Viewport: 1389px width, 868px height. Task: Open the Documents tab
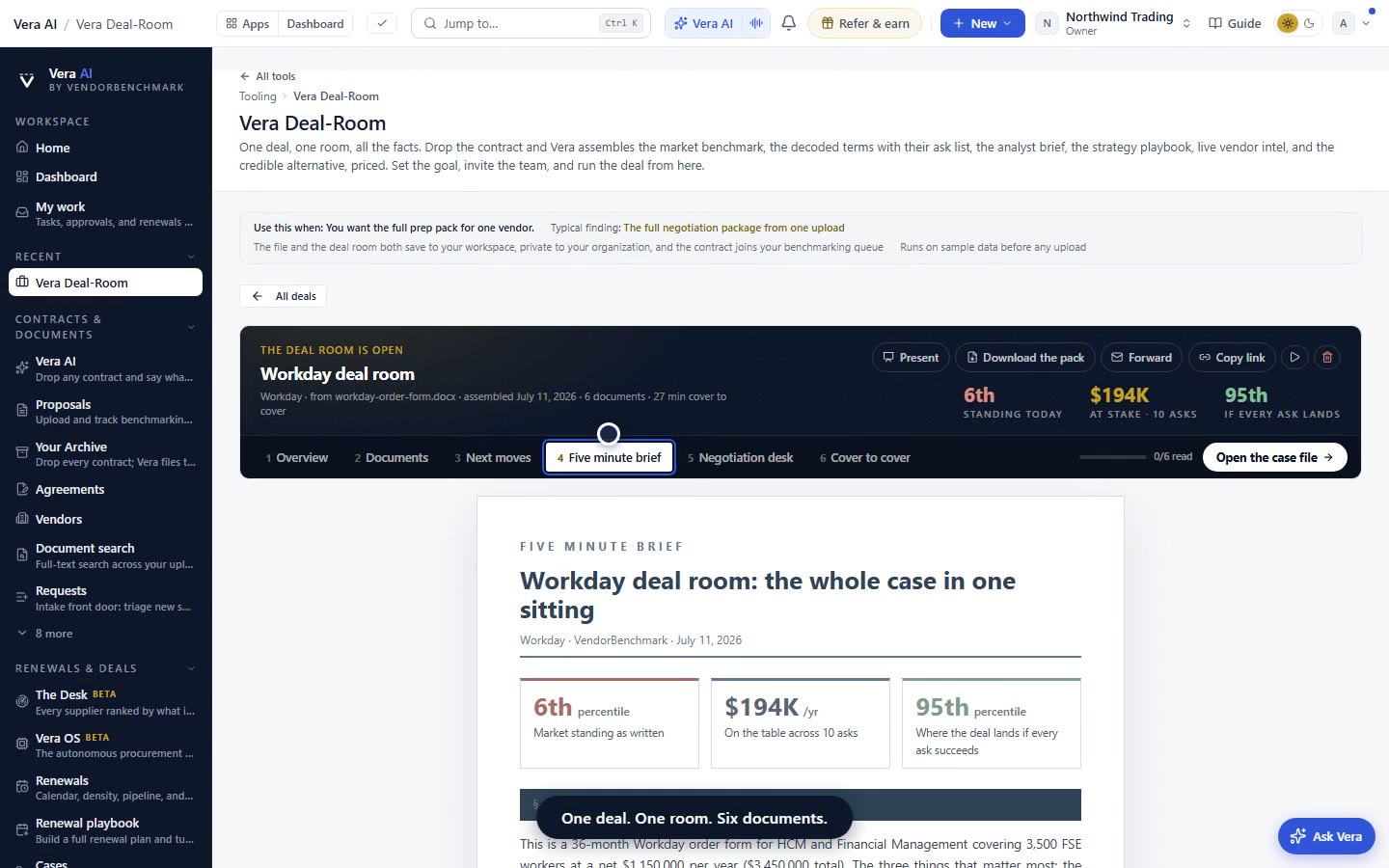point(392,457)
